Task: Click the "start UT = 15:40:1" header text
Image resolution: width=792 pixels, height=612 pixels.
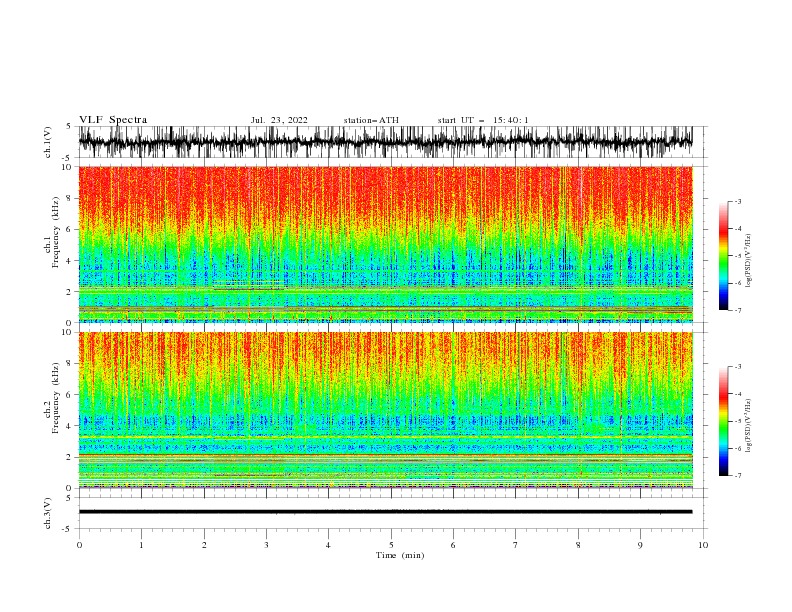Action: click(483, 120)
